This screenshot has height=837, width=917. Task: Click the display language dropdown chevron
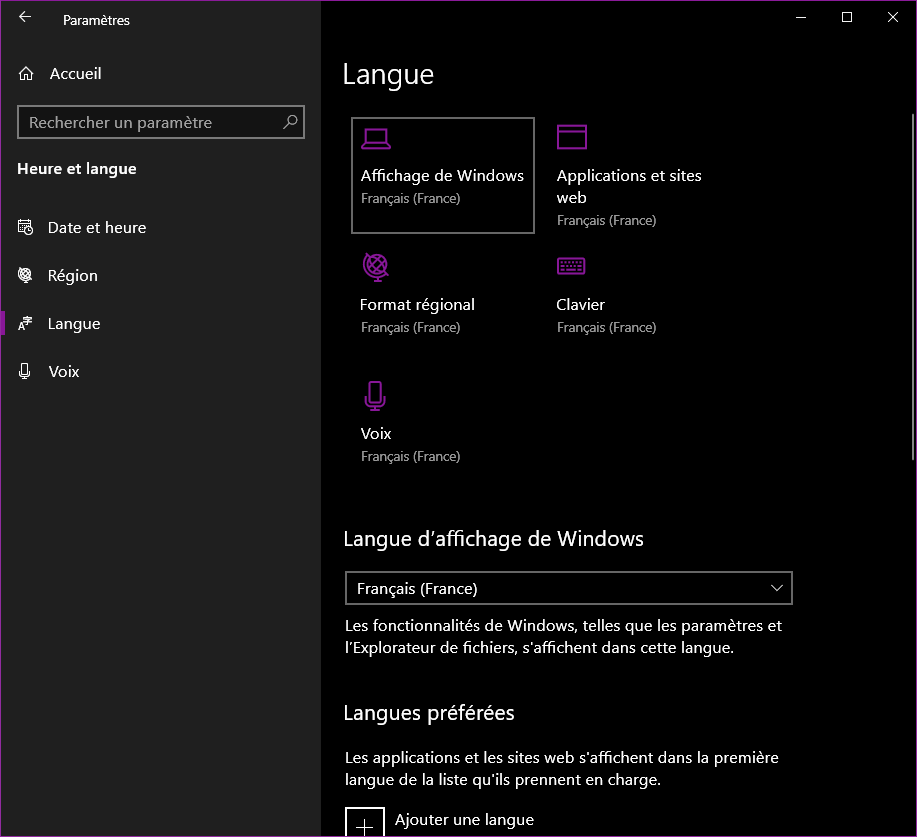[777, 588]
